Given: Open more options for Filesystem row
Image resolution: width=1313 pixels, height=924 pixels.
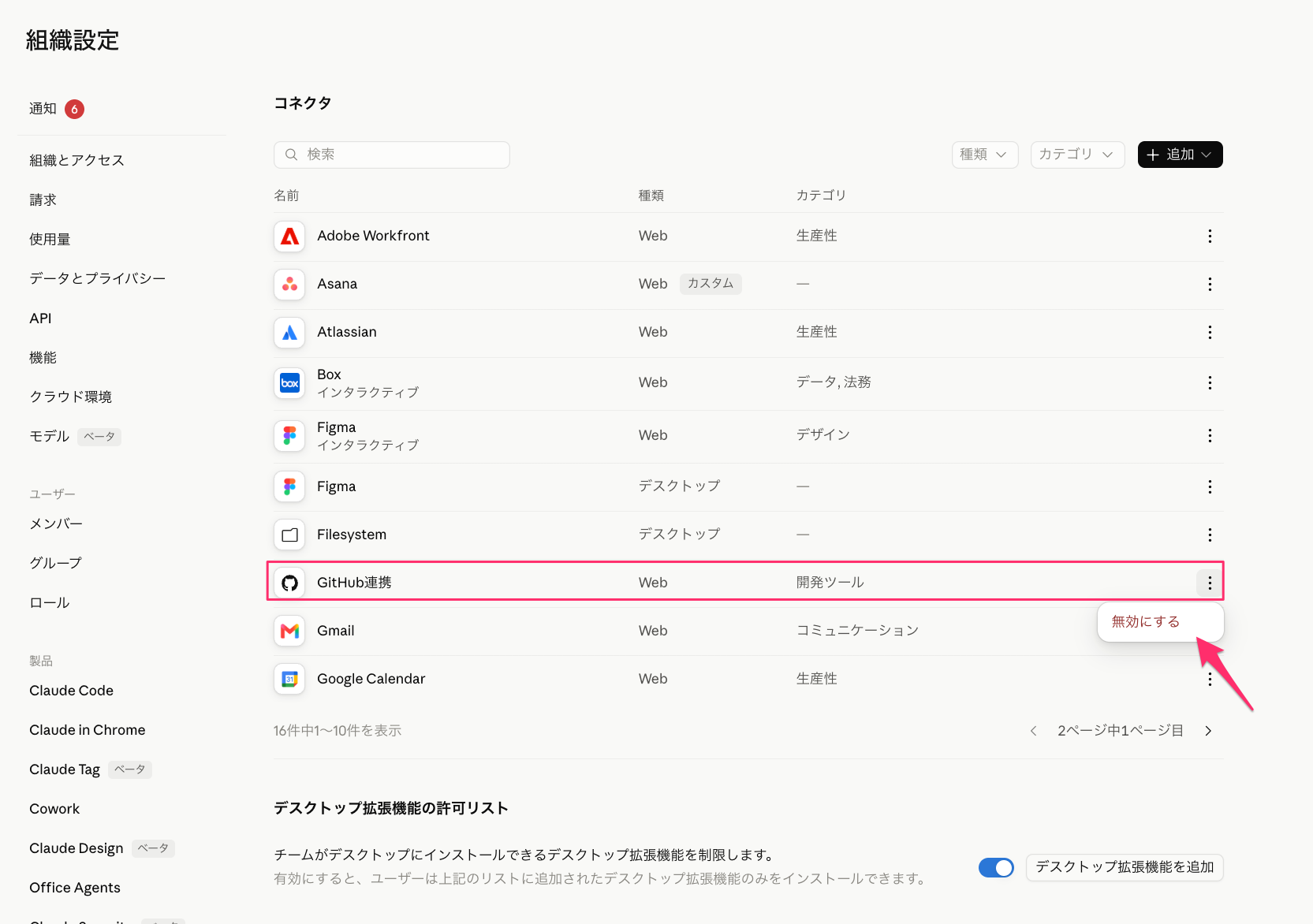Looking at the screenshot, I should [1210, 535].
